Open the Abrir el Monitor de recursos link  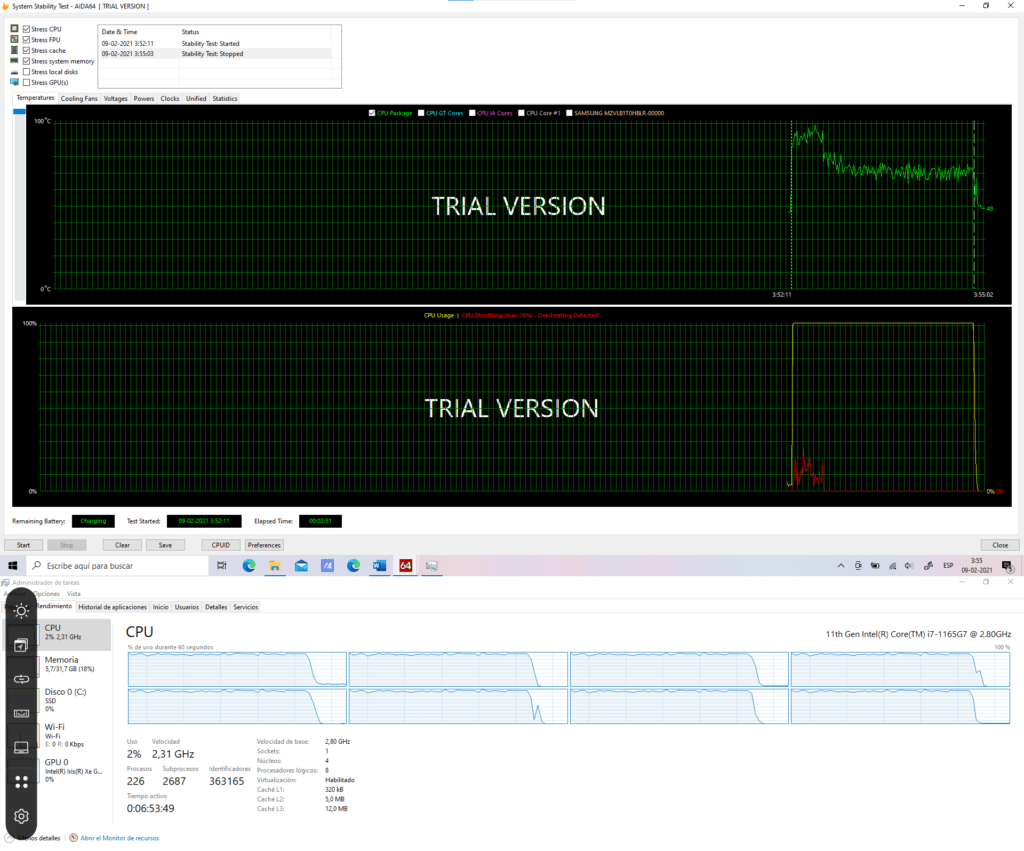[x=119, y=838]
